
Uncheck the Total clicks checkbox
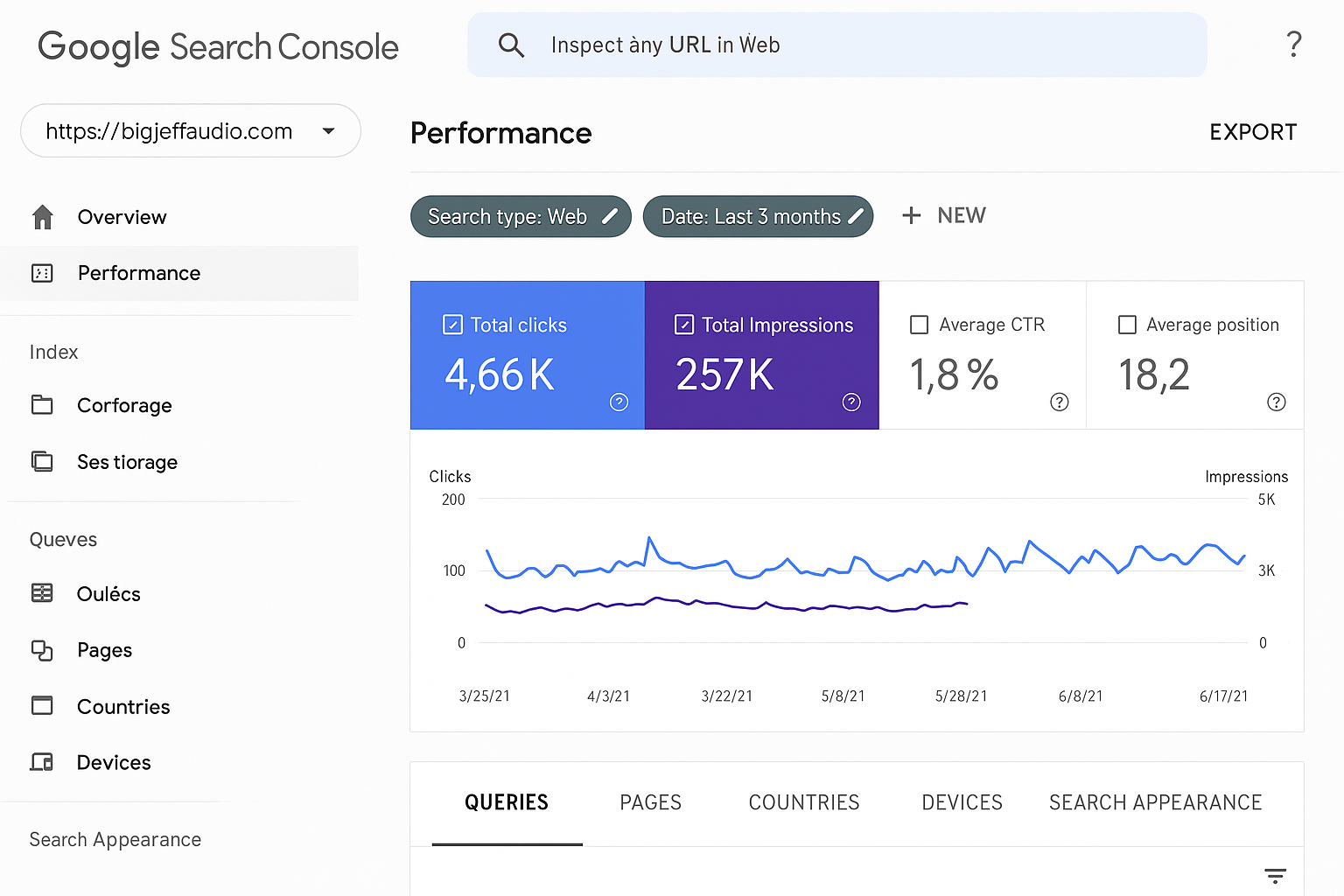tap(452, 325)
